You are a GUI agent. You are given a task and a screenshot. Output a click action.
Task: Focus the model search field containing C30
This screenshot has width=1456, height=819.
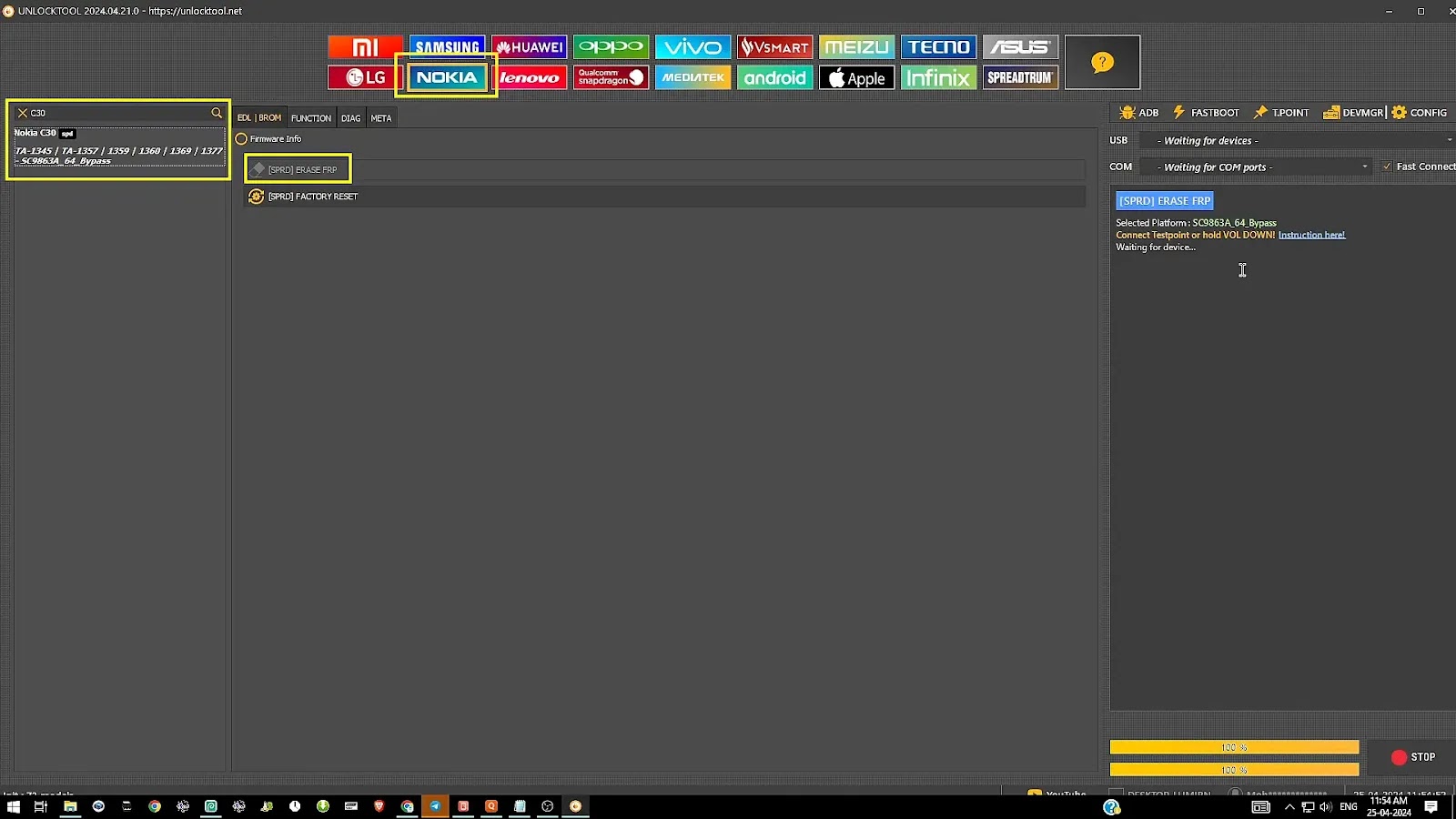tap(118, 113)
